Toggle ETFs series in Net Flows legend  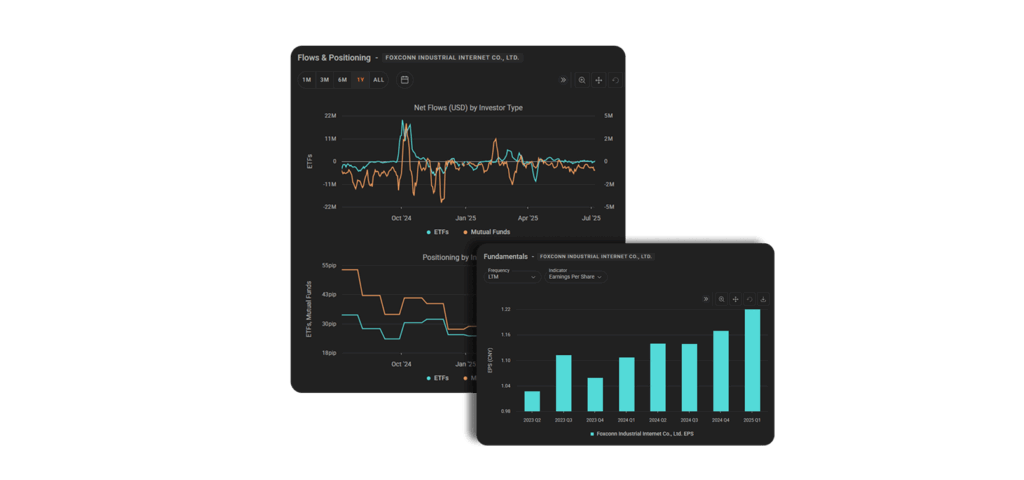pos(437,232)
